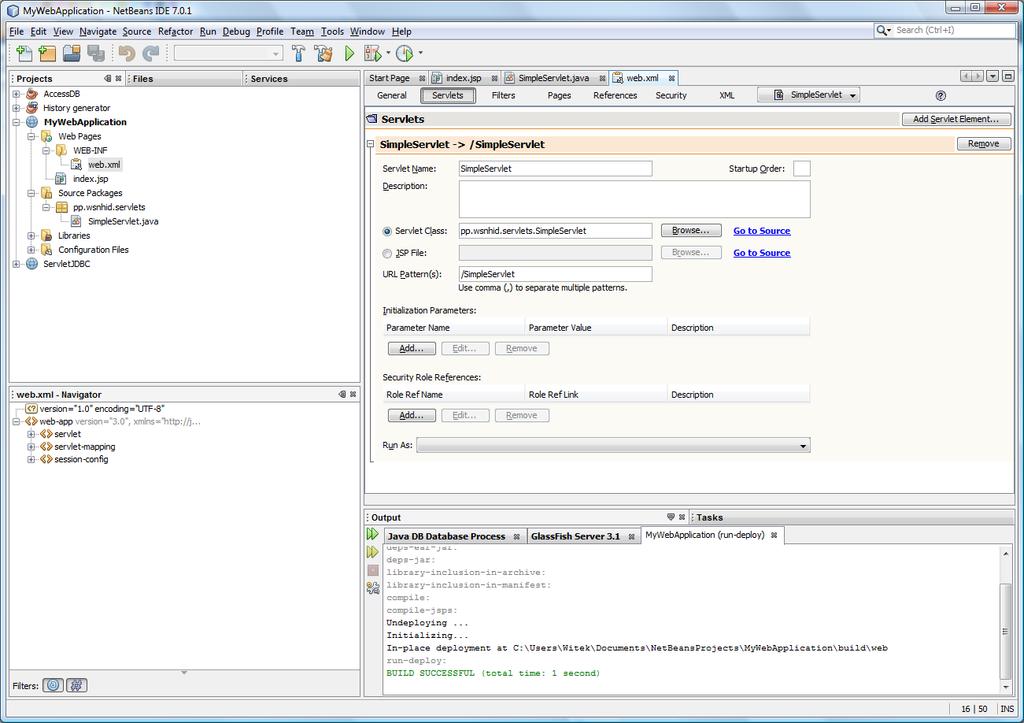
Task: Maximize the editor window icon
Action: pos(1008,76)
